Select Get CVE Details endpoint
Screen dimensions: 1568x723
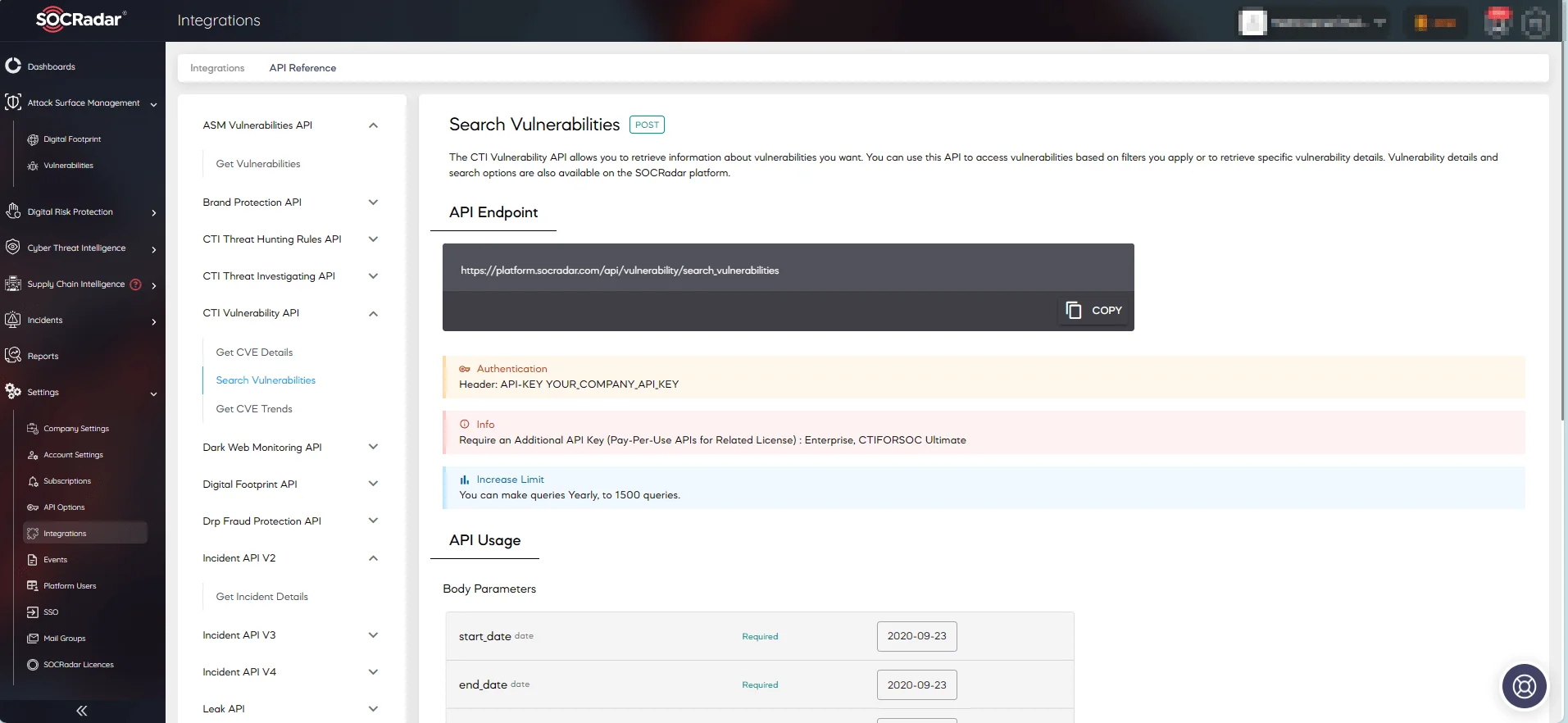[254, 352]
